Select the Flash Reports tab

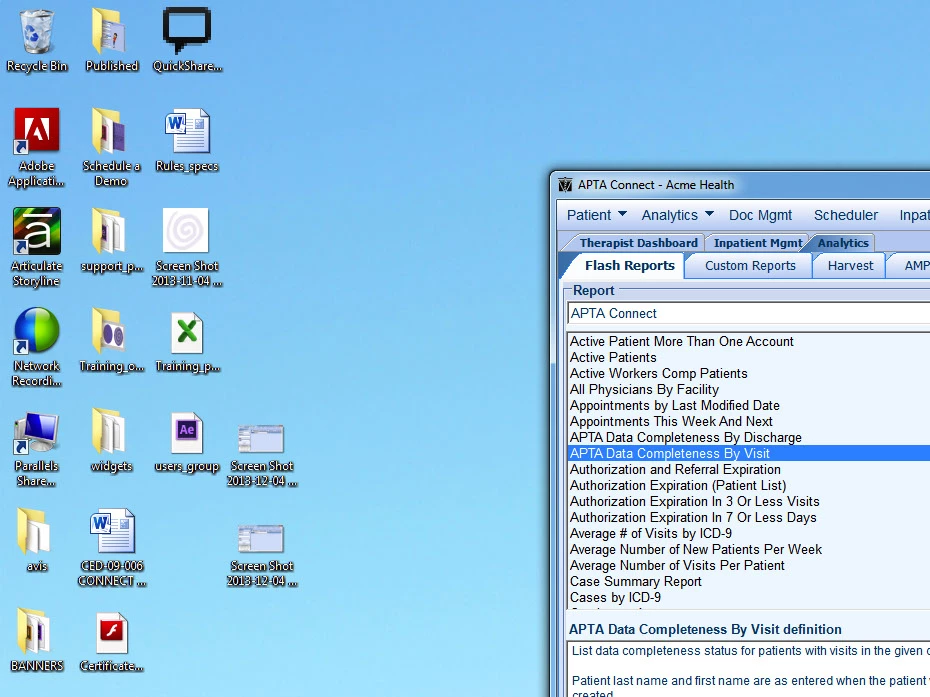click(629, 265)
